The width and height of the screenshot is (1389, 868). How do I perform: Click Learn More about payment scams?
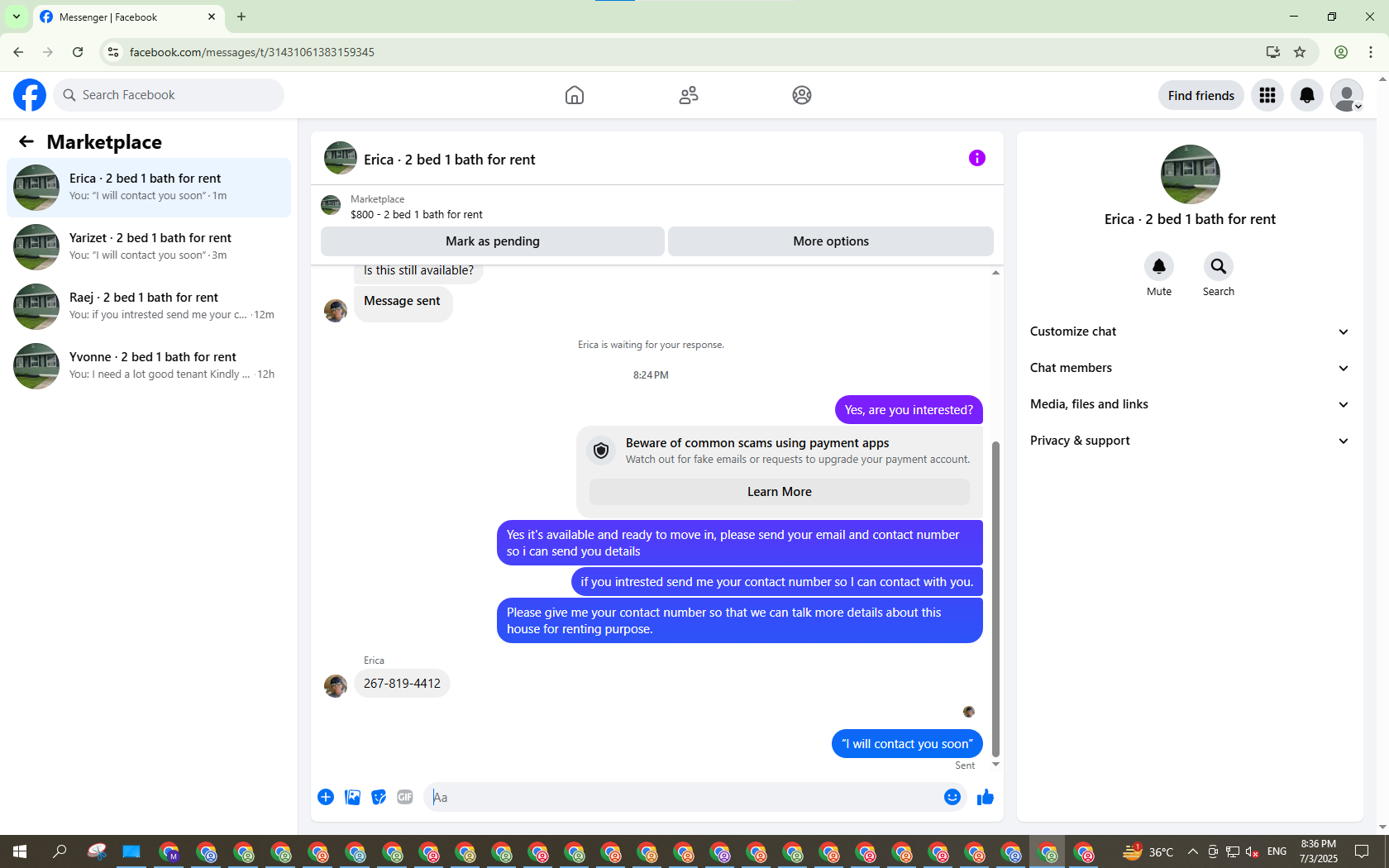point(780,492)
